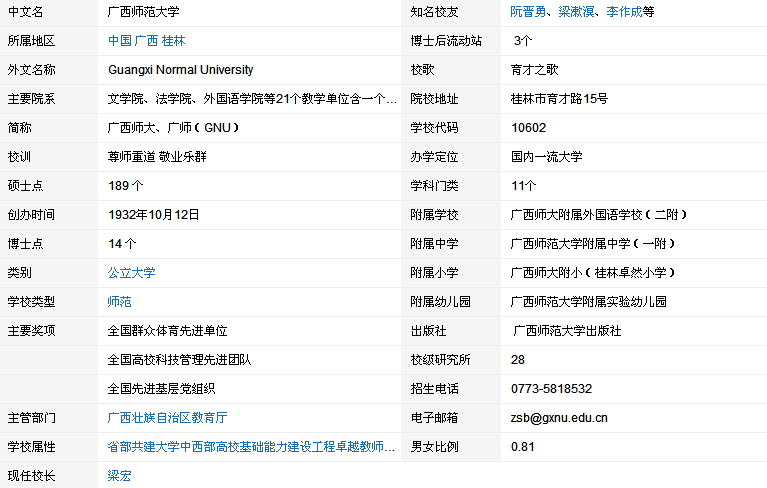The width and height of the screenshot is (767, 488).
Task: Click the 国内一流大学 positioning value
Action: [x=546, y=157]
